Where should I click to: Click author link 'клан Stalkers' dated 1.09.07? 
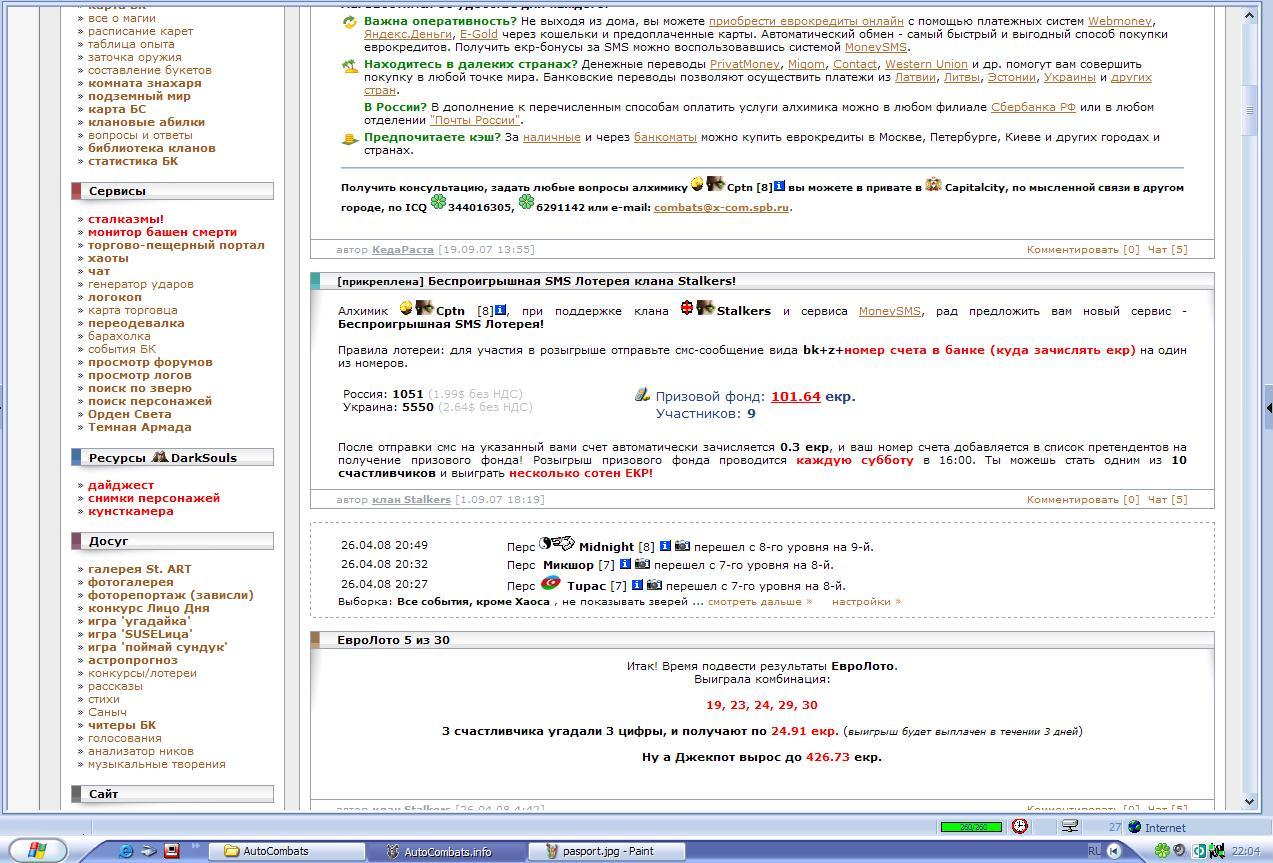(411, 499)
